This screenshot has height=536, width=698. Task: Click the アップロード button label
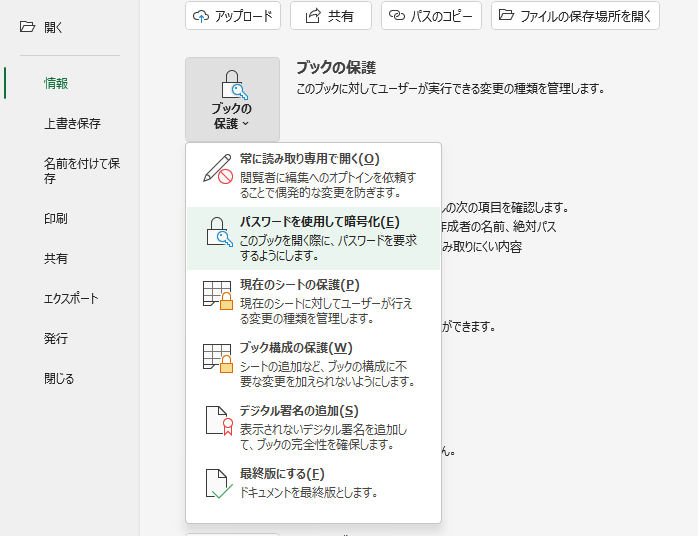point(243,16)
